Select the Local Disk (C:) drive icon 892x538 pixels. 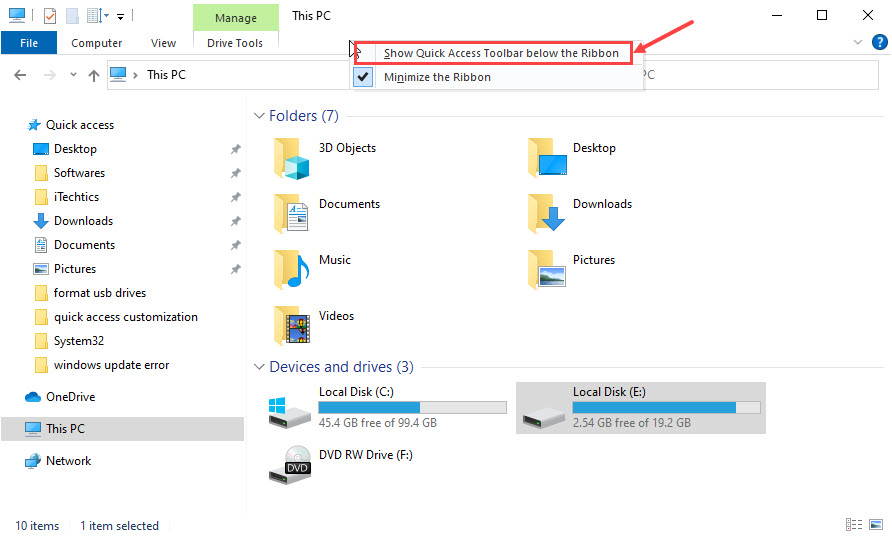point(290,412)
